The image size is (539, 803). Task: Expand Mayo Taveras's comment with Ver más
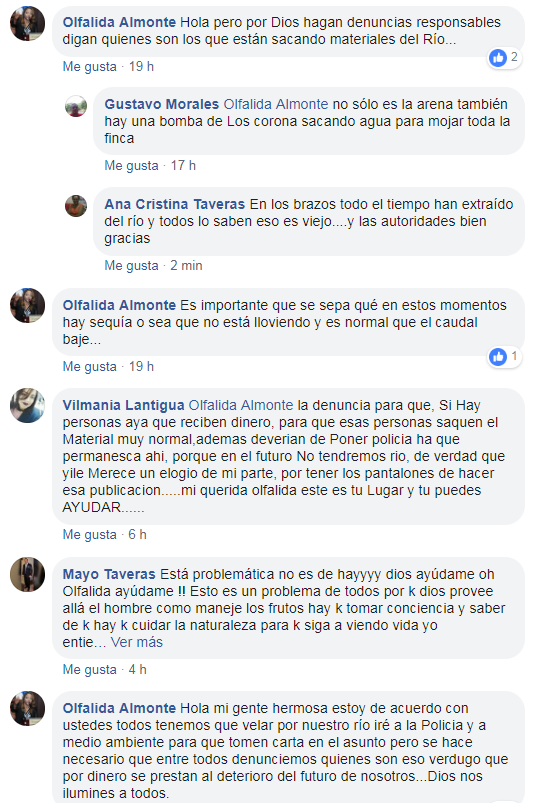pos(136,642)
